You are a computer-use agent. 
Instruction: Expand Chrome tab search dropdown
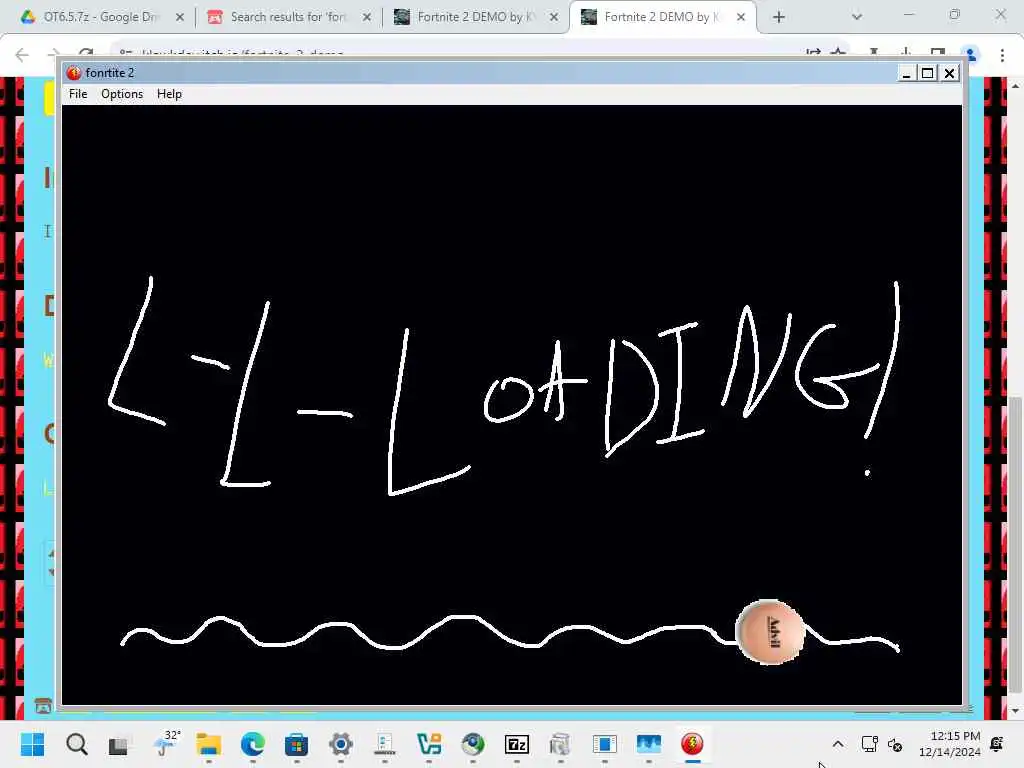(857, 17)
